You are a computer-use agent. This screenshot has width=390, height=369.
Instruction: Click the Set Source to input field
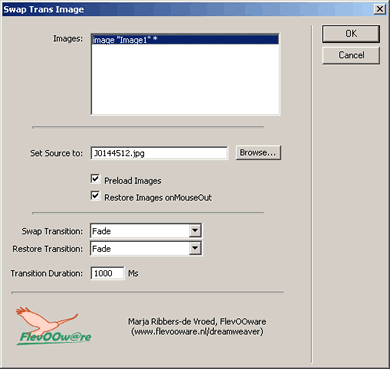(x=159, y=153)
